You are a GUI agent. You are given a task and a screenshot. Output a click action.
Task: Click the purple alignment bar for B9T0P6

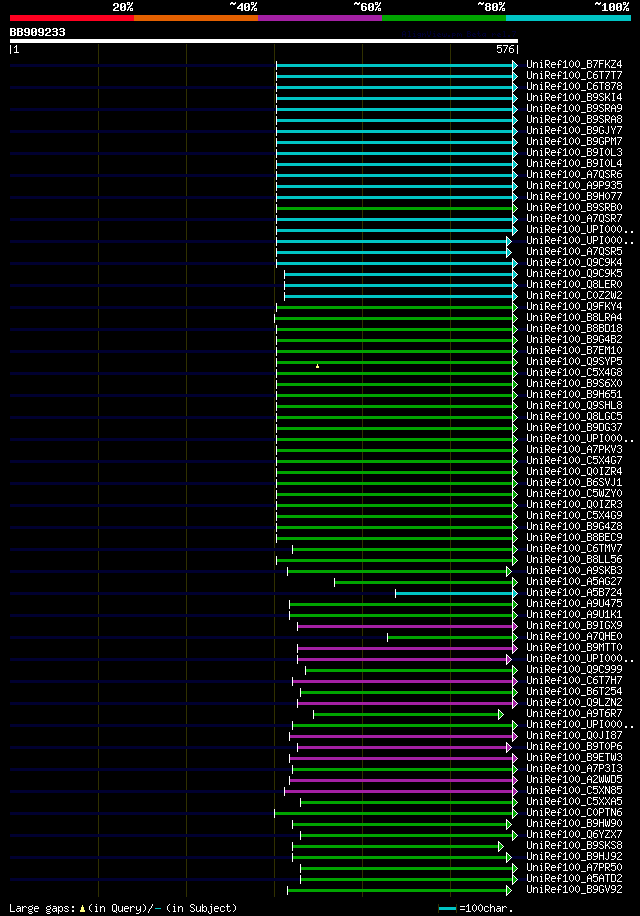coord(404,747)
